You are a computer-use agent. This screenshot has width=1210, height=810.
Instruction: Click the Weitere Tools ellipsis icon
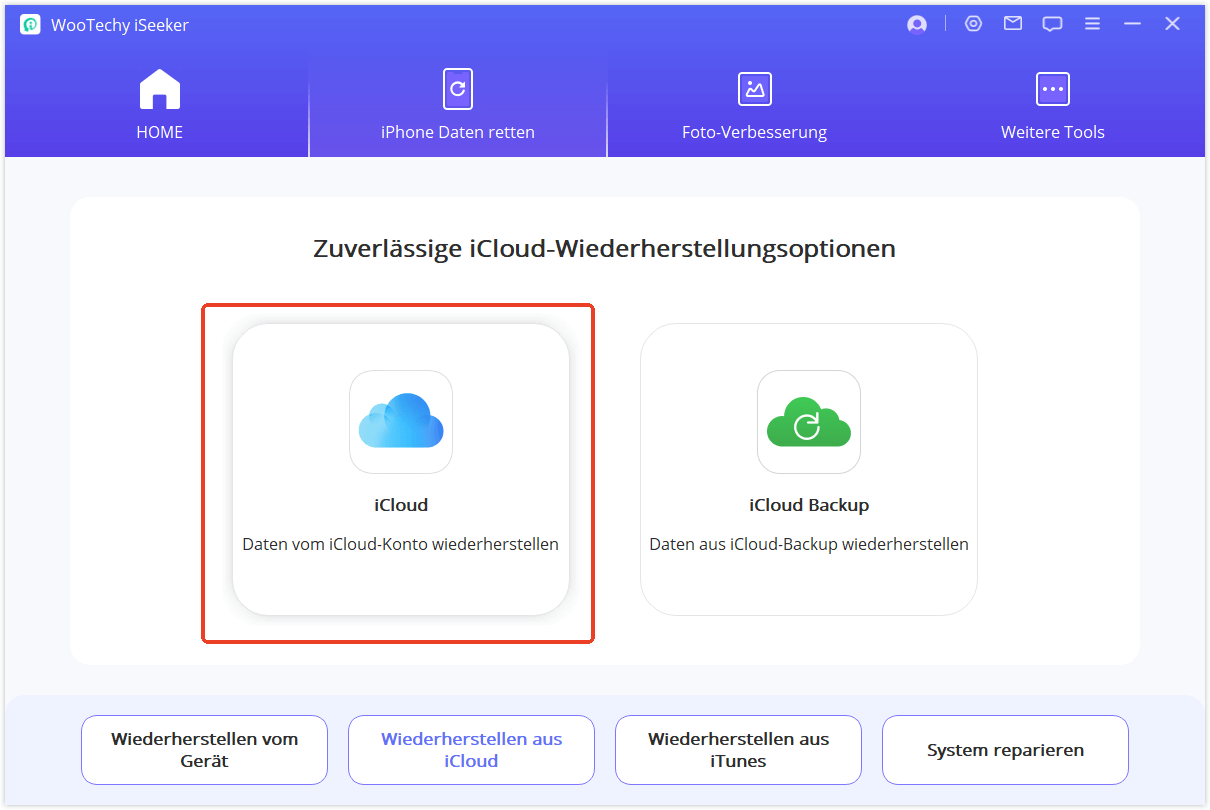tap(1052, 88)
